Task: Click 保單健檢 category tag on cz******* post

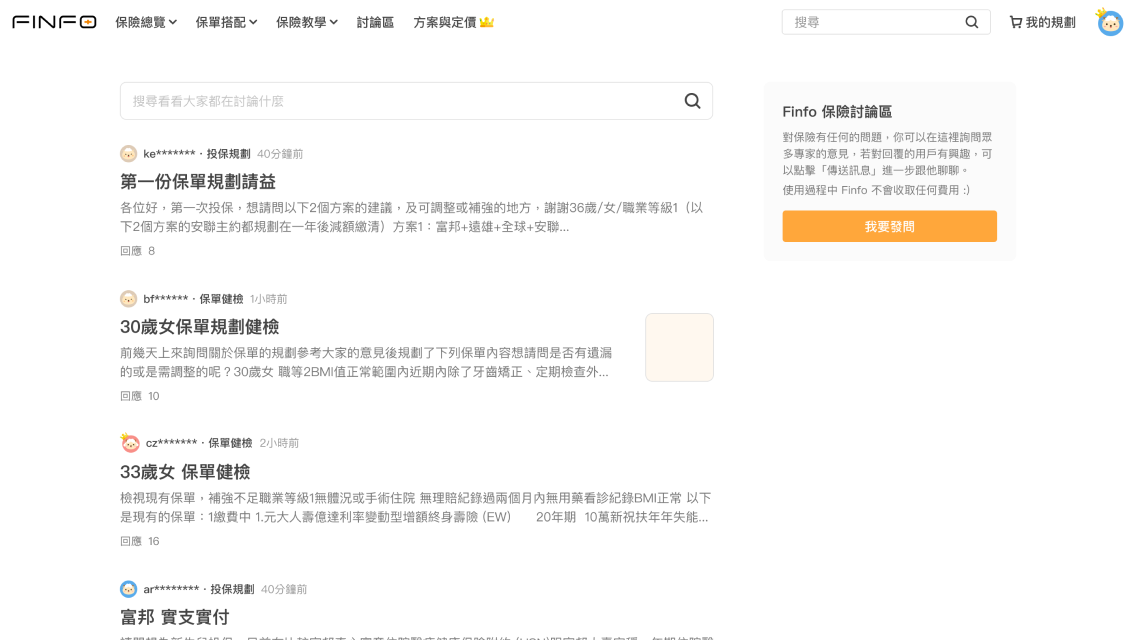Action: 230,443
